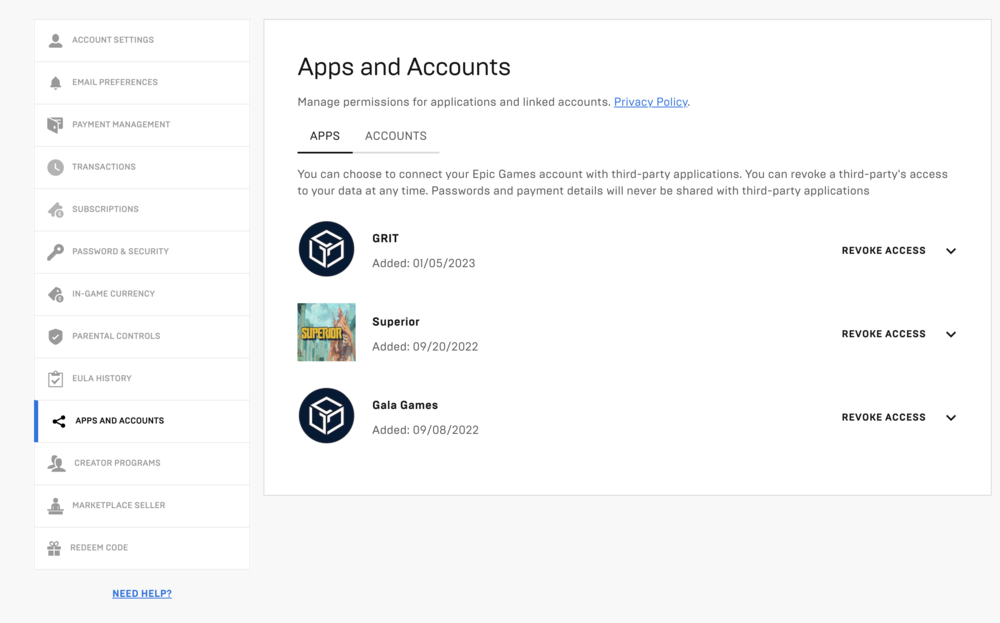Open In-Game Currency section
Screen dimensions: 1000x623
tap(142, 294)
